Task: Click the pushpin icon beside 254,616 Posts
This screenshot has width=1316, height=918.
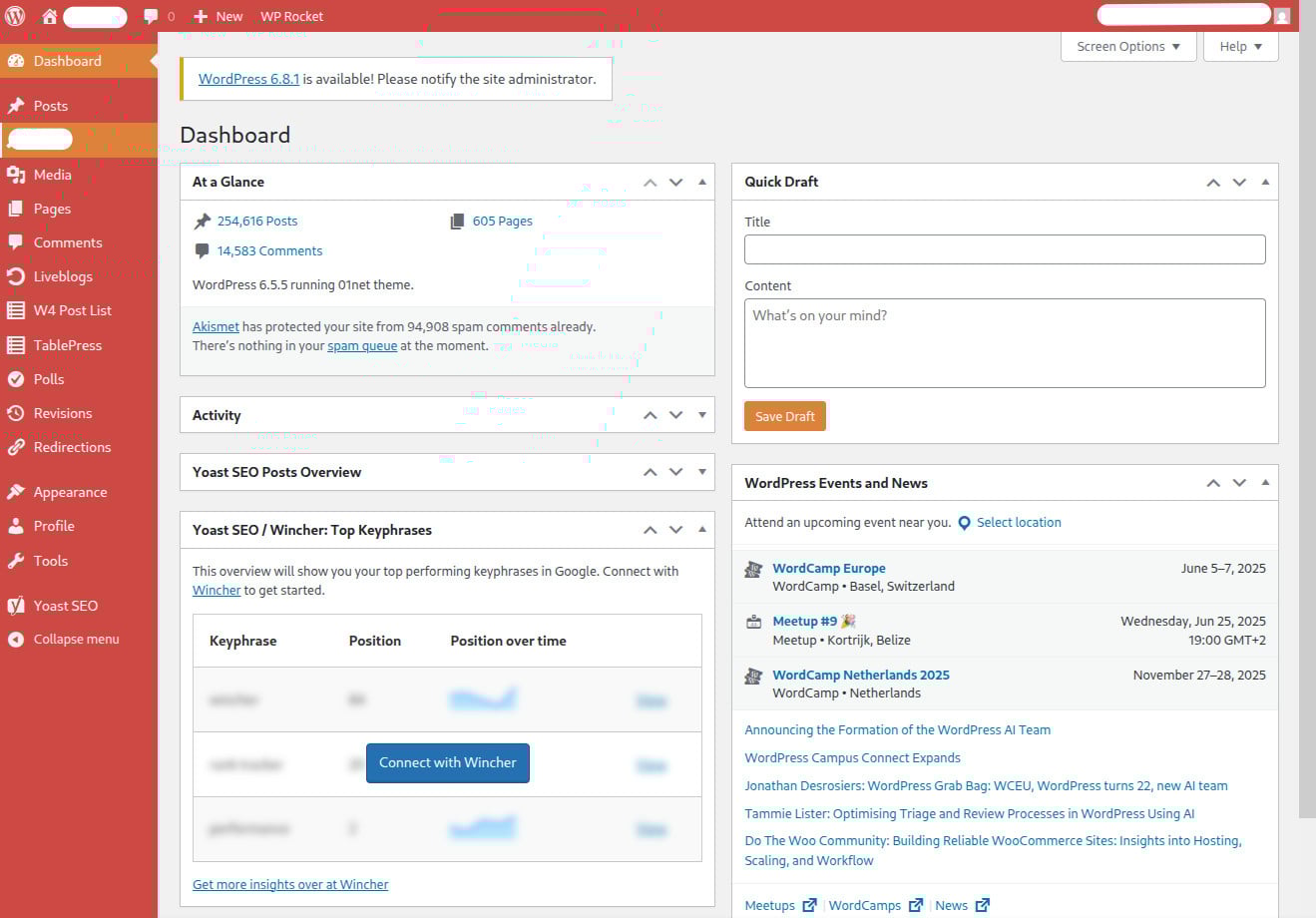Action: point(203,222)
